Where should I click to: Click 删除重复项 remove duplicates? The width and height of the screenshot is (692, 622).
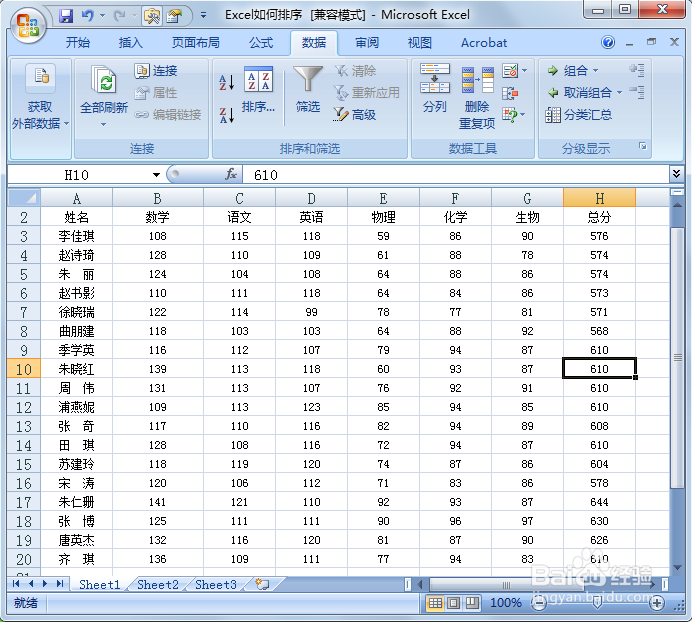pos(477,98)
